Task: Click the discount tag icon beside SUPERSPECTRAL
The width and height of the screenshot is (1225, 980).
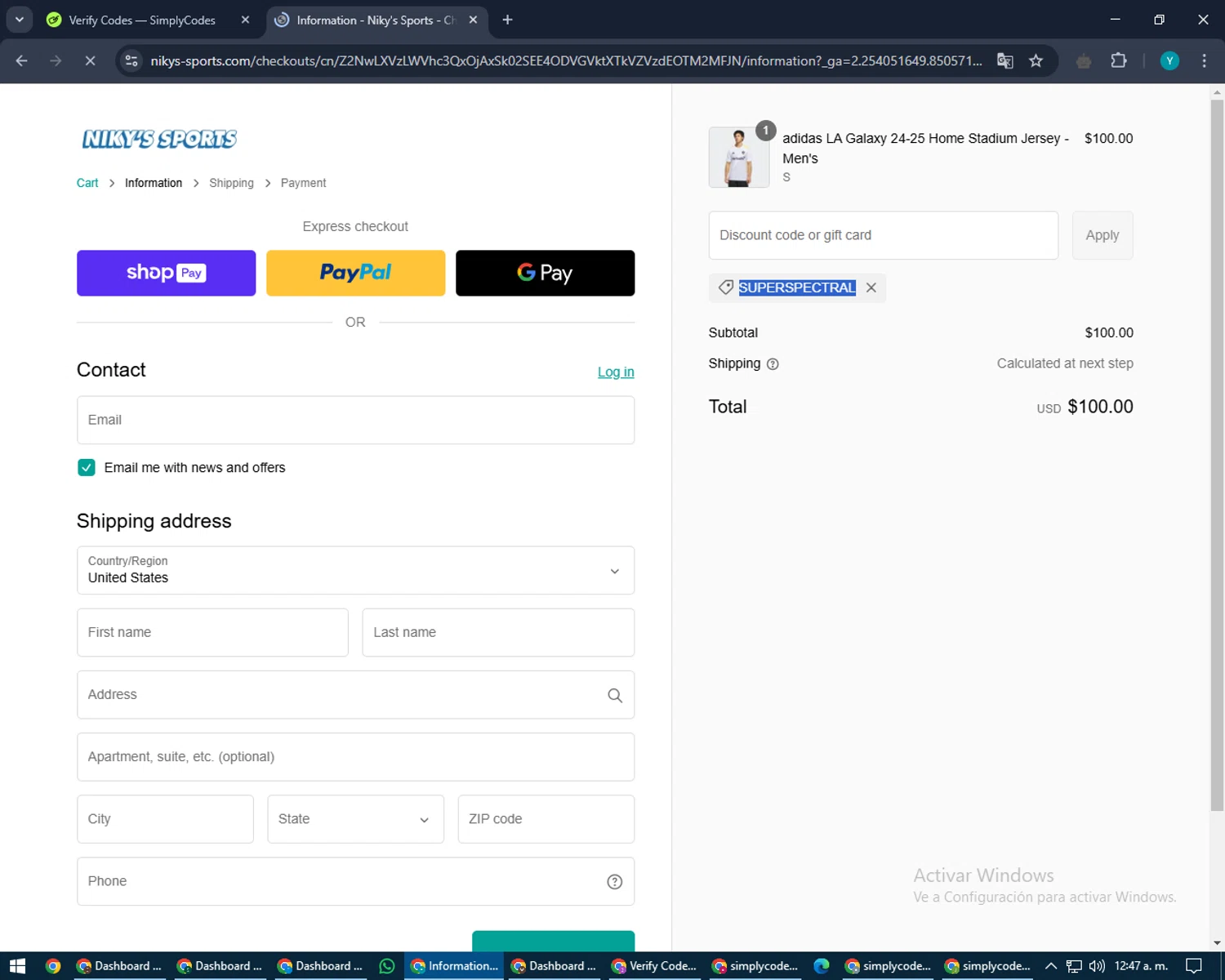Action: (x=725, y=287)
